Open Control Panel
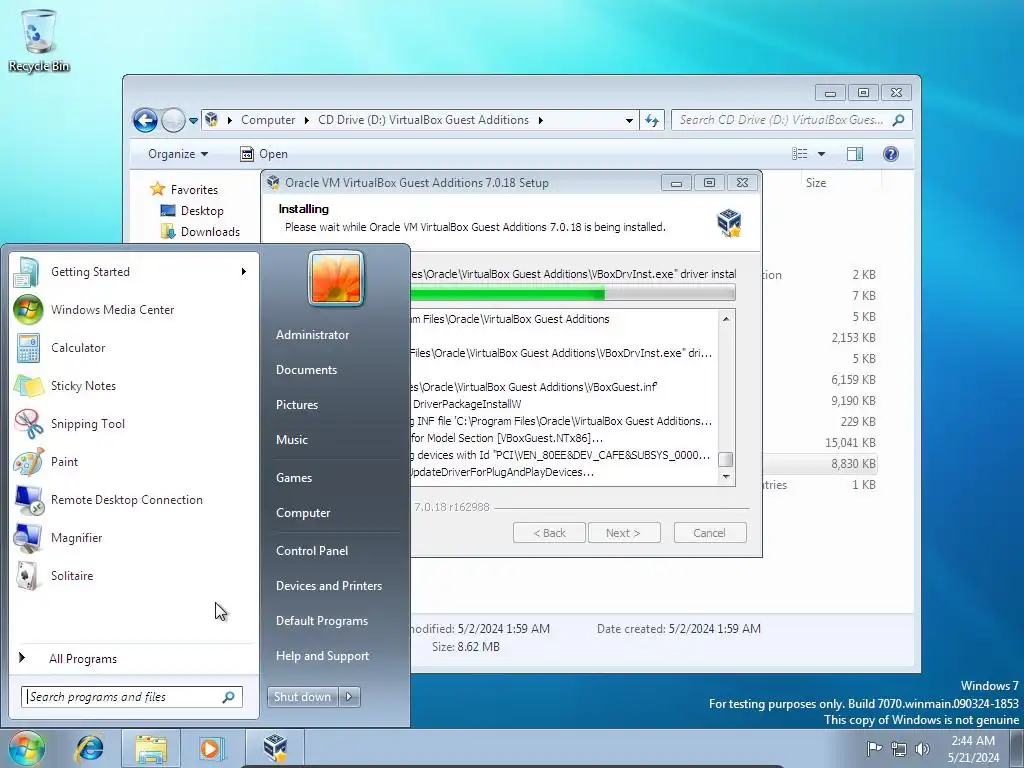The height and width of the screenshot is (768, 1024). tap(312, 551)
